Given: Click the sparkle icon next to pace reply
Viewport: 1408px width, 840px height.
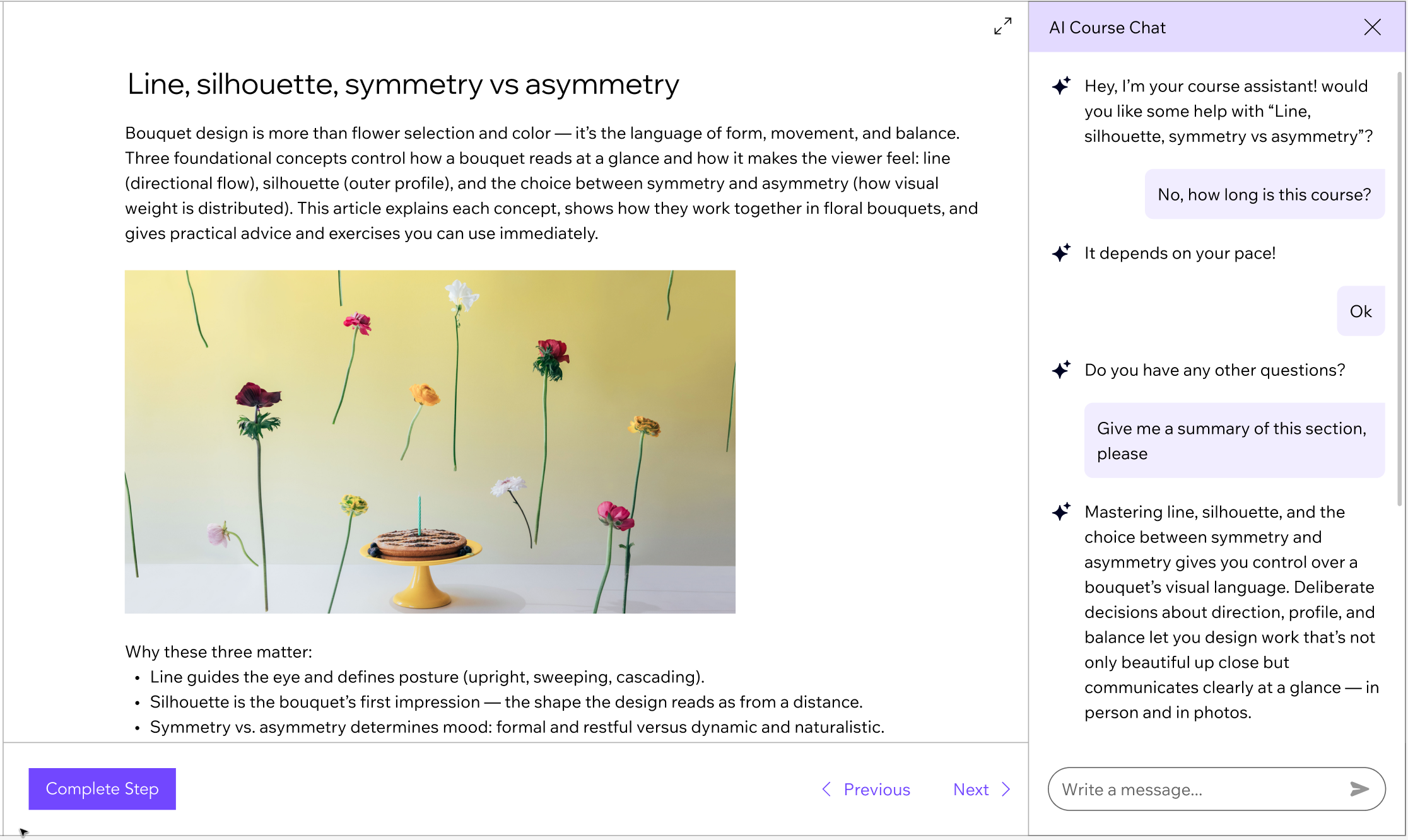Looking at the screenshot, I should [x=1061, y=253].
